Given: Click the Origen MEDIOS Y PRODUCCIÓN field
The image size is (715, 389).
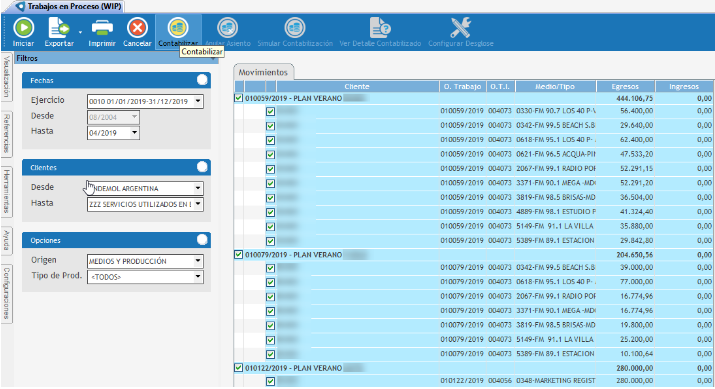Looking at the screenshot, I should [x=140, y=261].
